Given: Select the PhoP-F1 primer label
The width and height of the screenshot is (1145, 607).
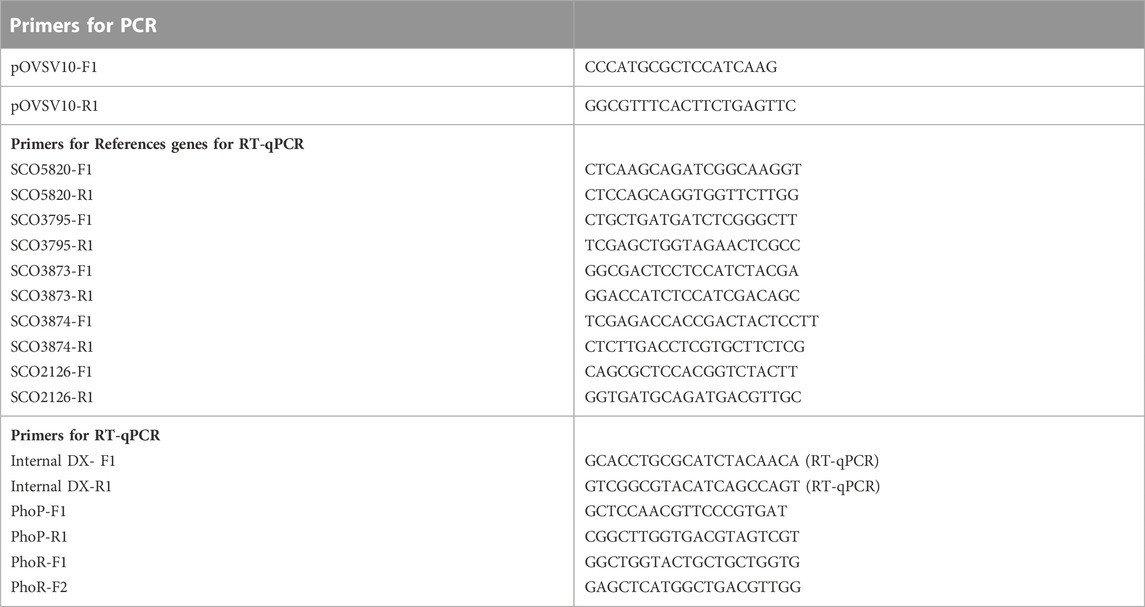Looking at the screenshot, I should [38, 511].
